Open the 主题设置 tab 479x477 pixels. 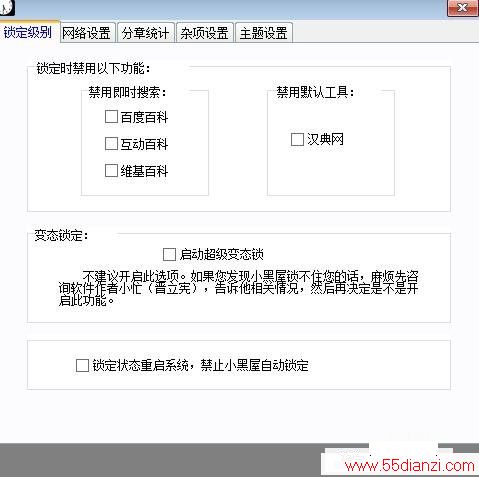coord(264,33)
